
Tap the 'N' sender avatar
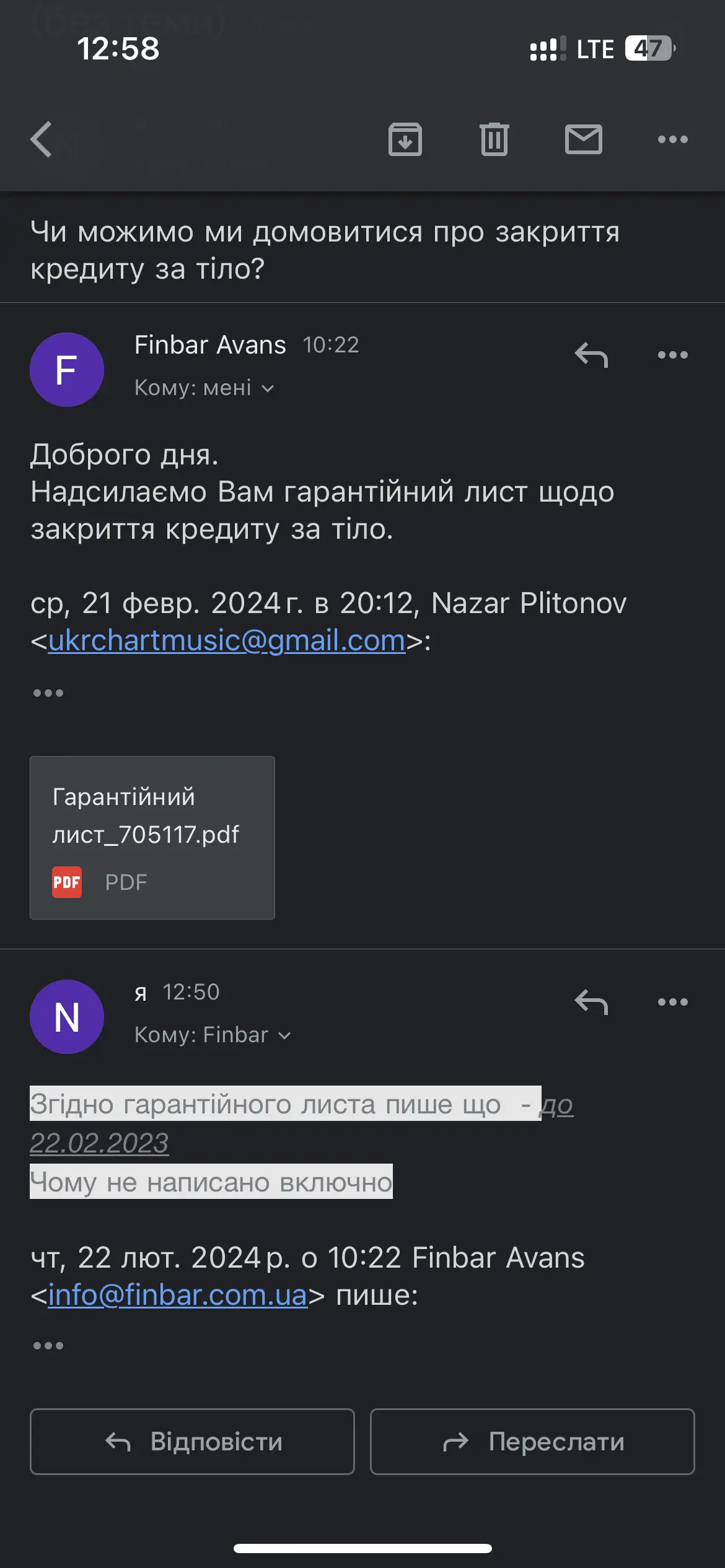67,1017
